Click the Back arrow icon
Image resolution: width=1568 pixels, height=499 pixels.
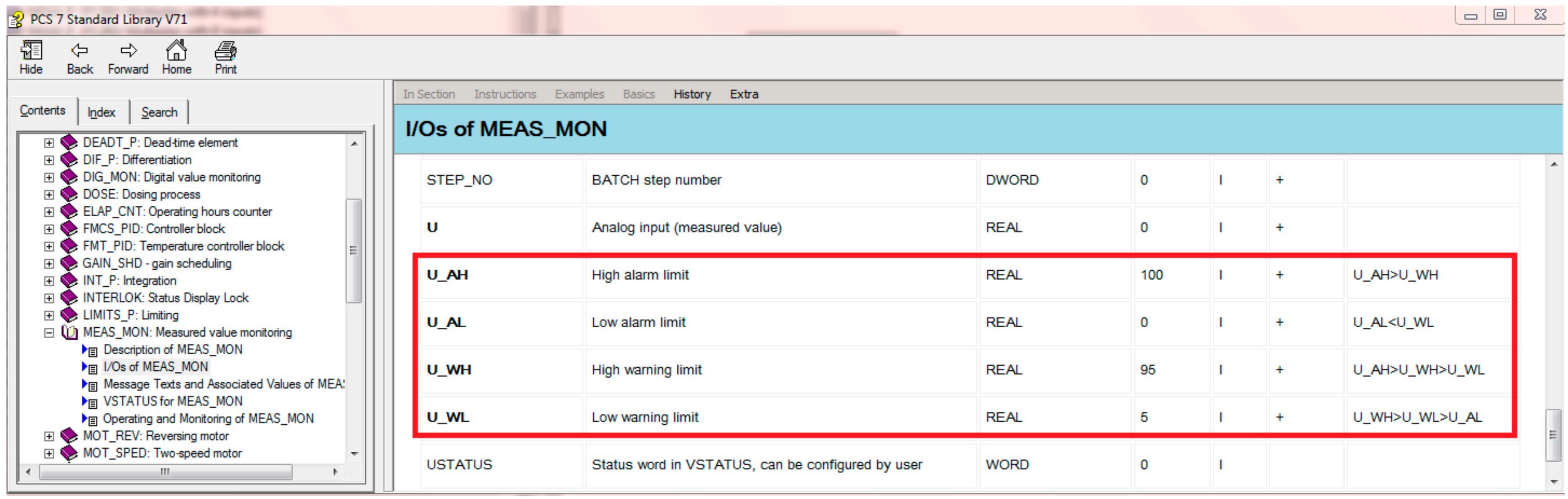79,51
